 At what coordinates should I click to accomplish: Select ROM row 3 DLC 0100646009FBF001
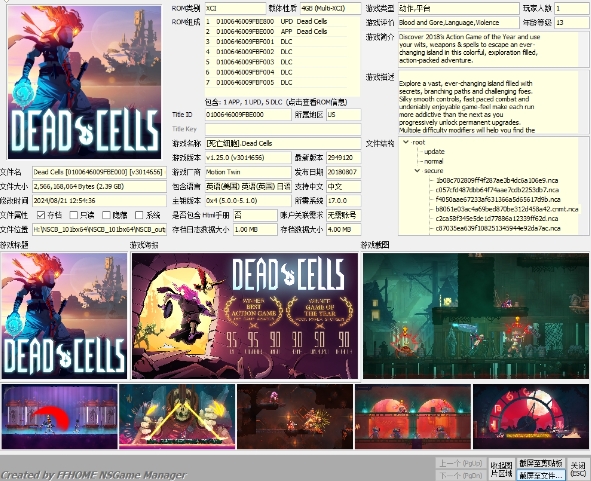tap(276, 41)
